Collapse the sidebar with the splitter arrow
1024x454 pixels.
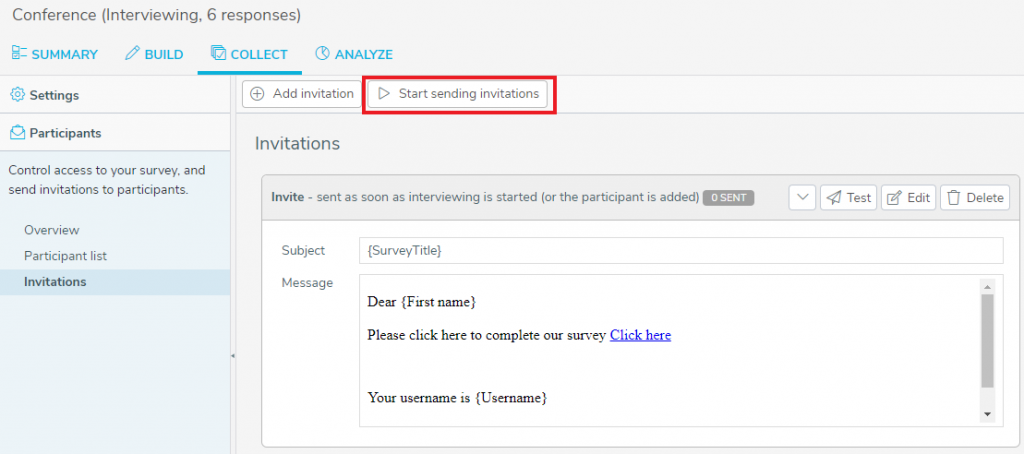pyautogui.click(x=232, y=356)
